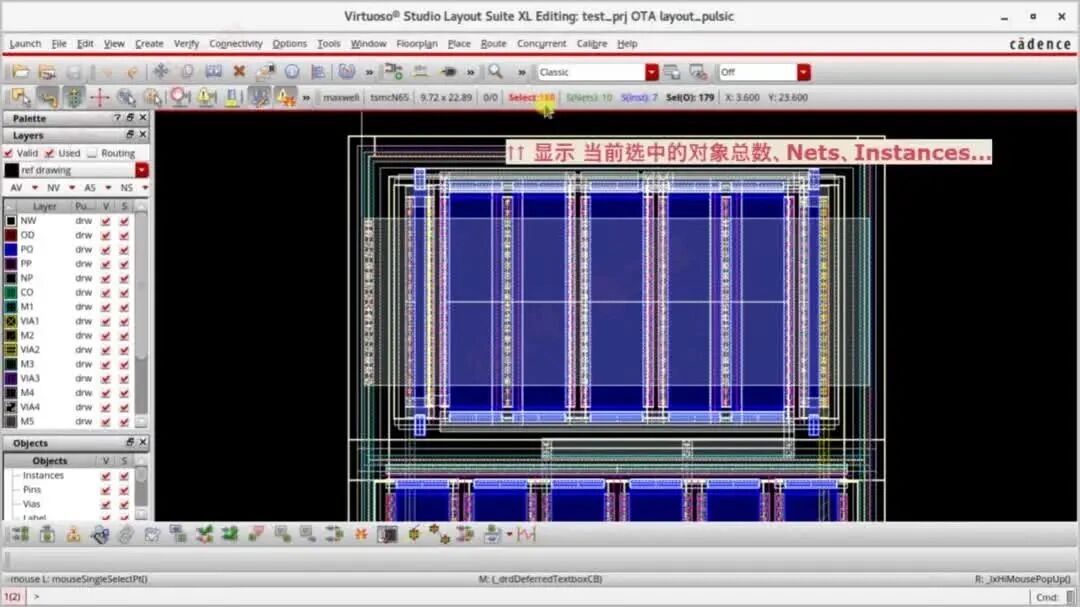Toggle selectable checkbox for OD layer
The image size is (1080, 607).
124,235
